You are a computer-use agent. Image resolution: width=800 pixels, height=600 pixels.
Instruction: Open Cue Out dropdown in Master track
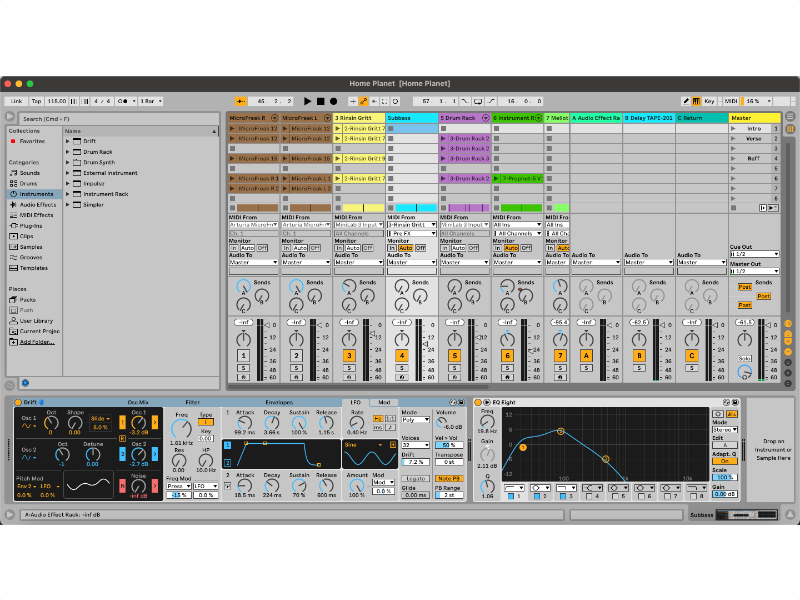pos(754,254)
